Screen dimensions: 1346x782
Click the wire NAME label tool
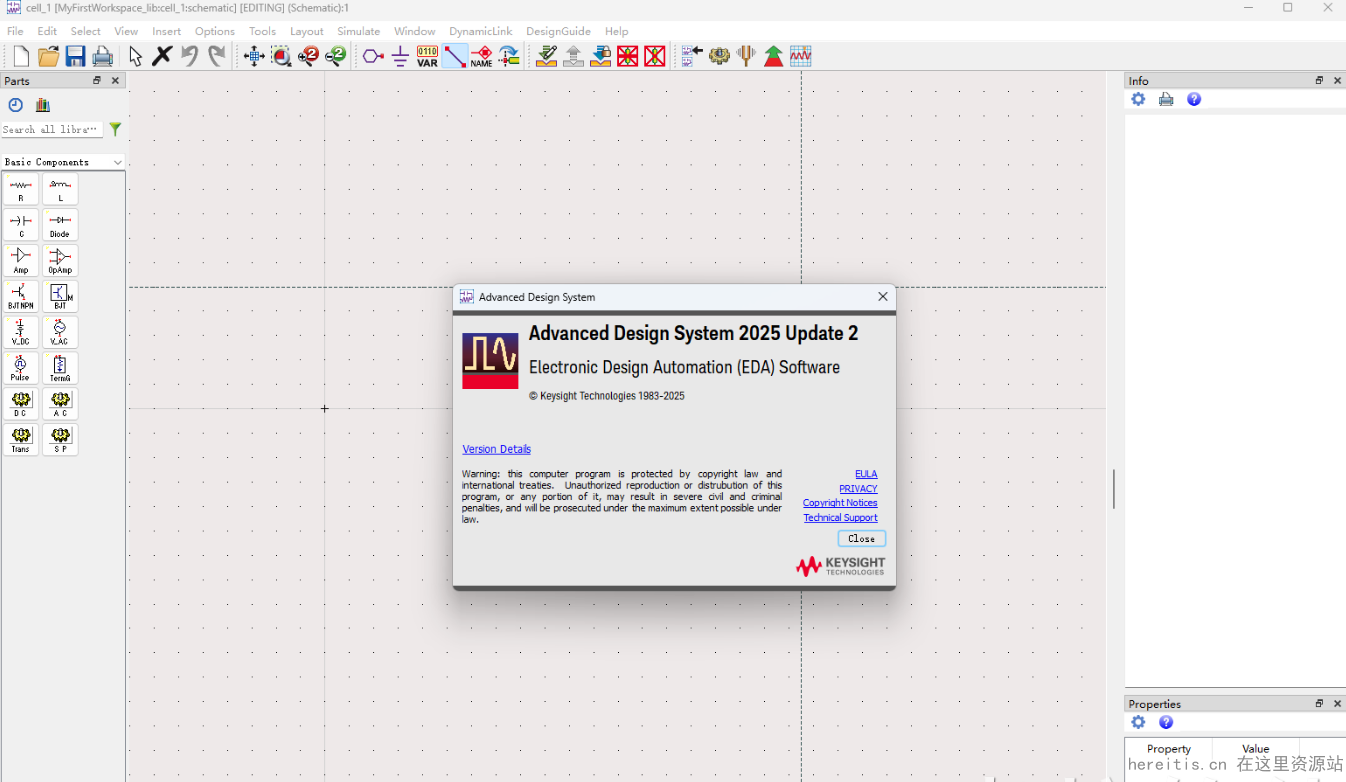[x=481, y=56]
